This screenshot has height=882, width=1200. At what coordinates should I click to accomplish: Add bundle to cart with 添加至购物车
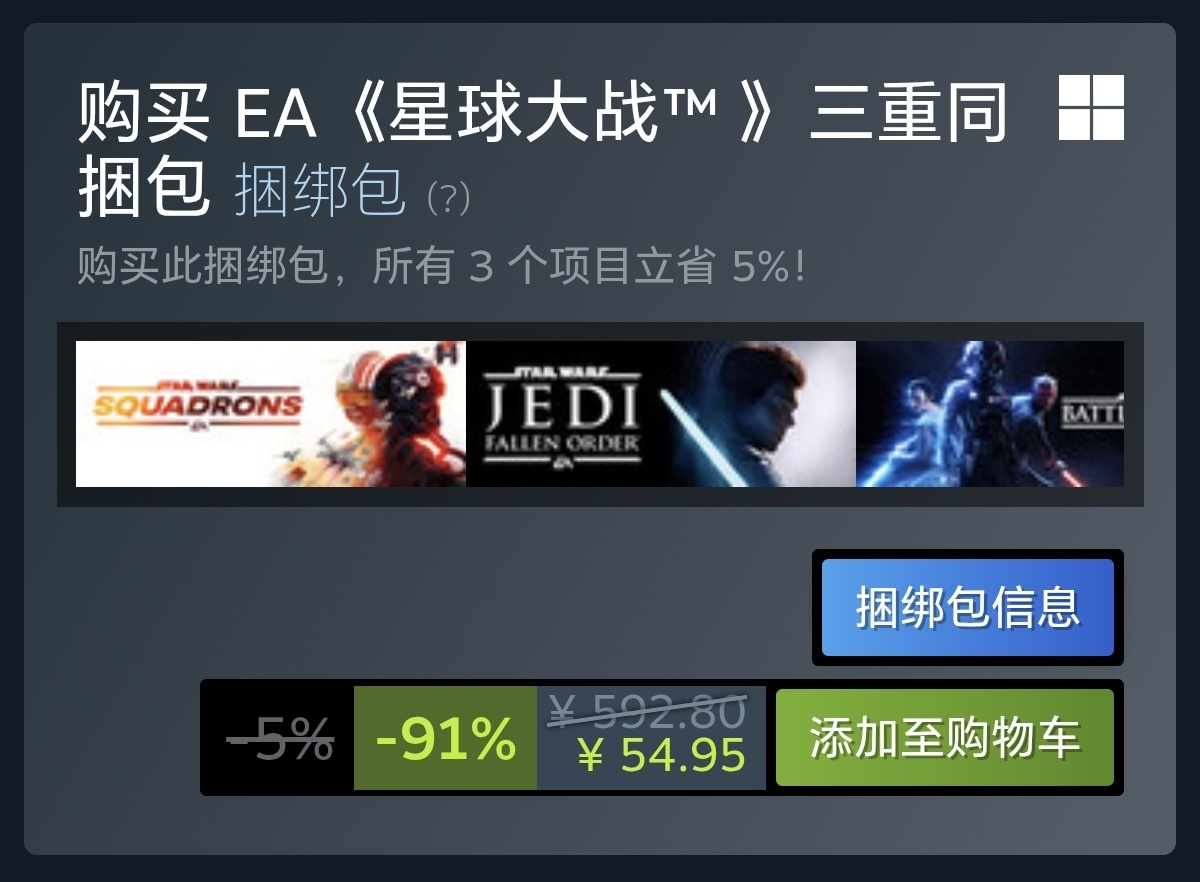(945, 737)
